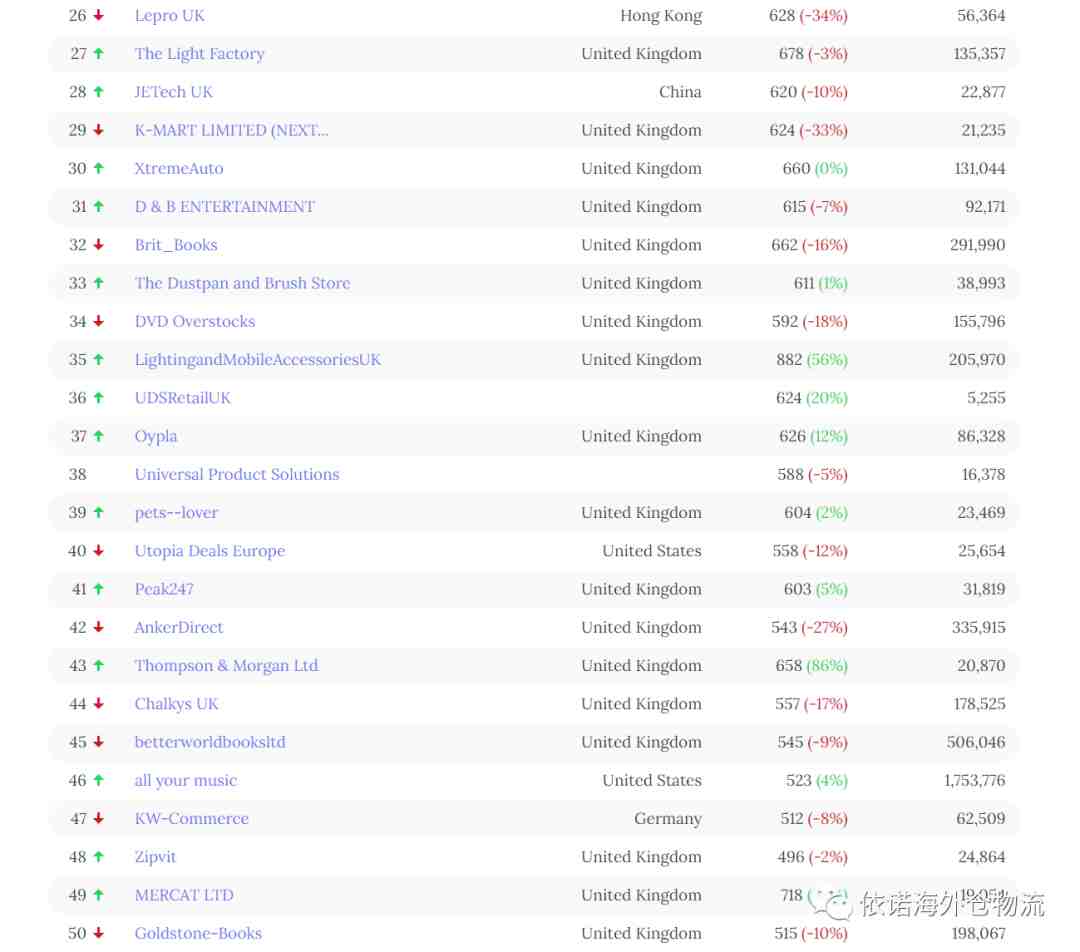The width and height of the screenshot is (1080, 952).
Task: Open The Light Factory seller page
Action: point(200,54)
